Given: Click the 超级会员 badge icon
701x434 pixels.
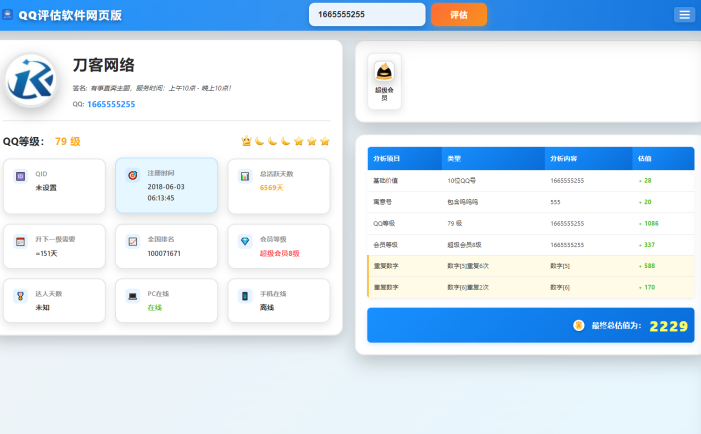Looking at the screenshot, I should pos(384,72).
